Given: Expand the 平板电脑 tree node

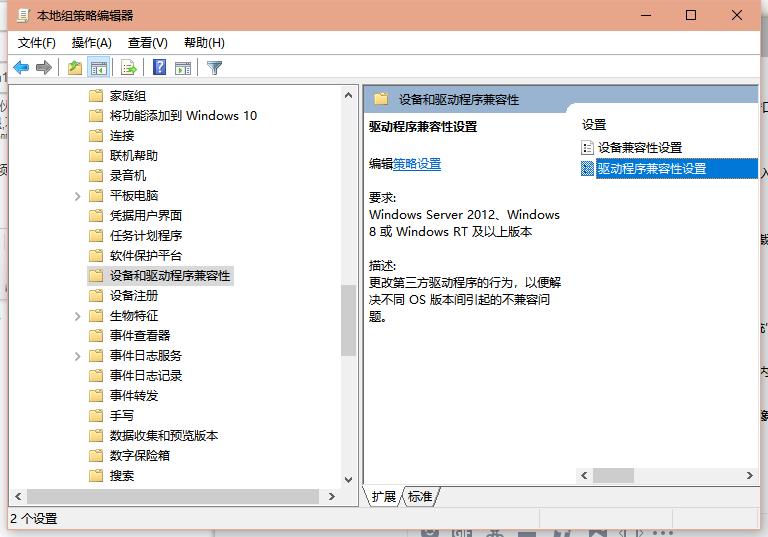Looking at the screenshot, I should tap(77, 196).
